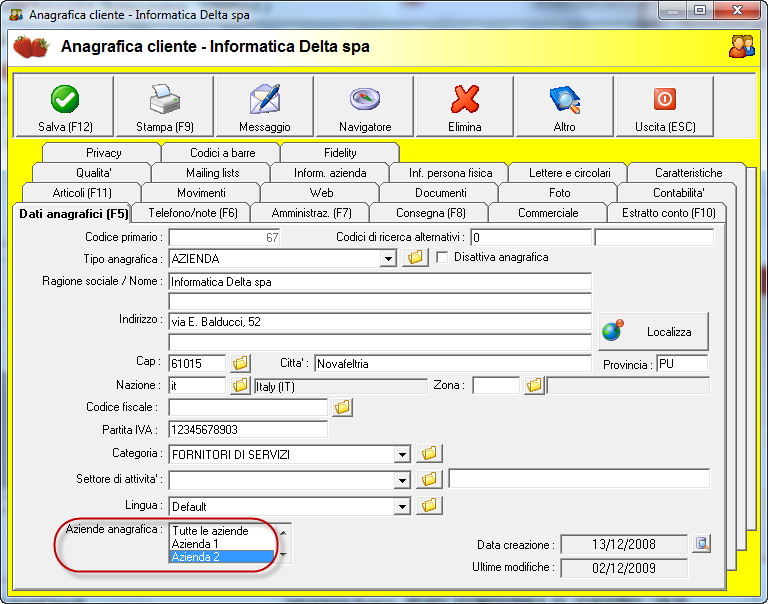Screen dimensions: 768x604
Task: Click the Salva (F12) green checkmark button
Action: coord(65,106)
